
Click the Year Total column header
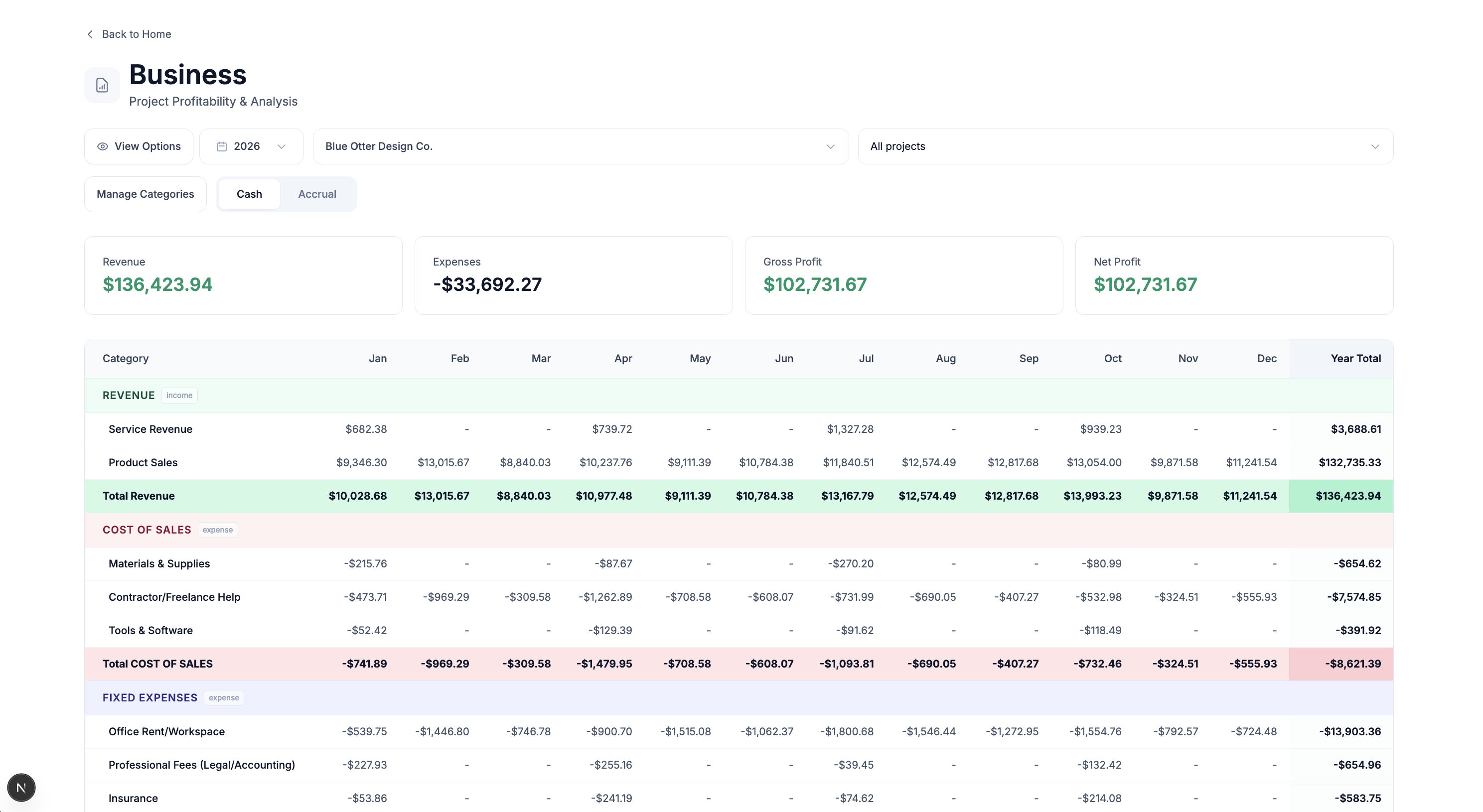[x=1355, y=359]
